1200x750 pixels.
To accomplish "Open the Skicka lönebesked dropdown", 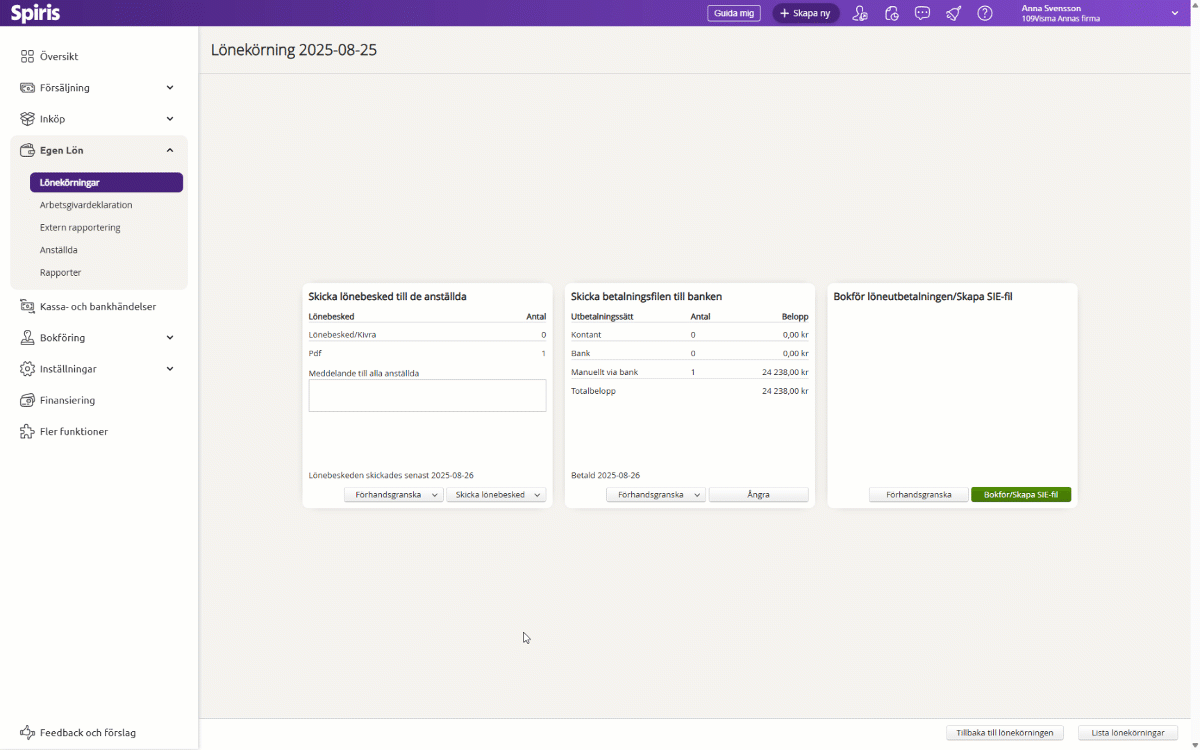I will (x=537, y=495).
